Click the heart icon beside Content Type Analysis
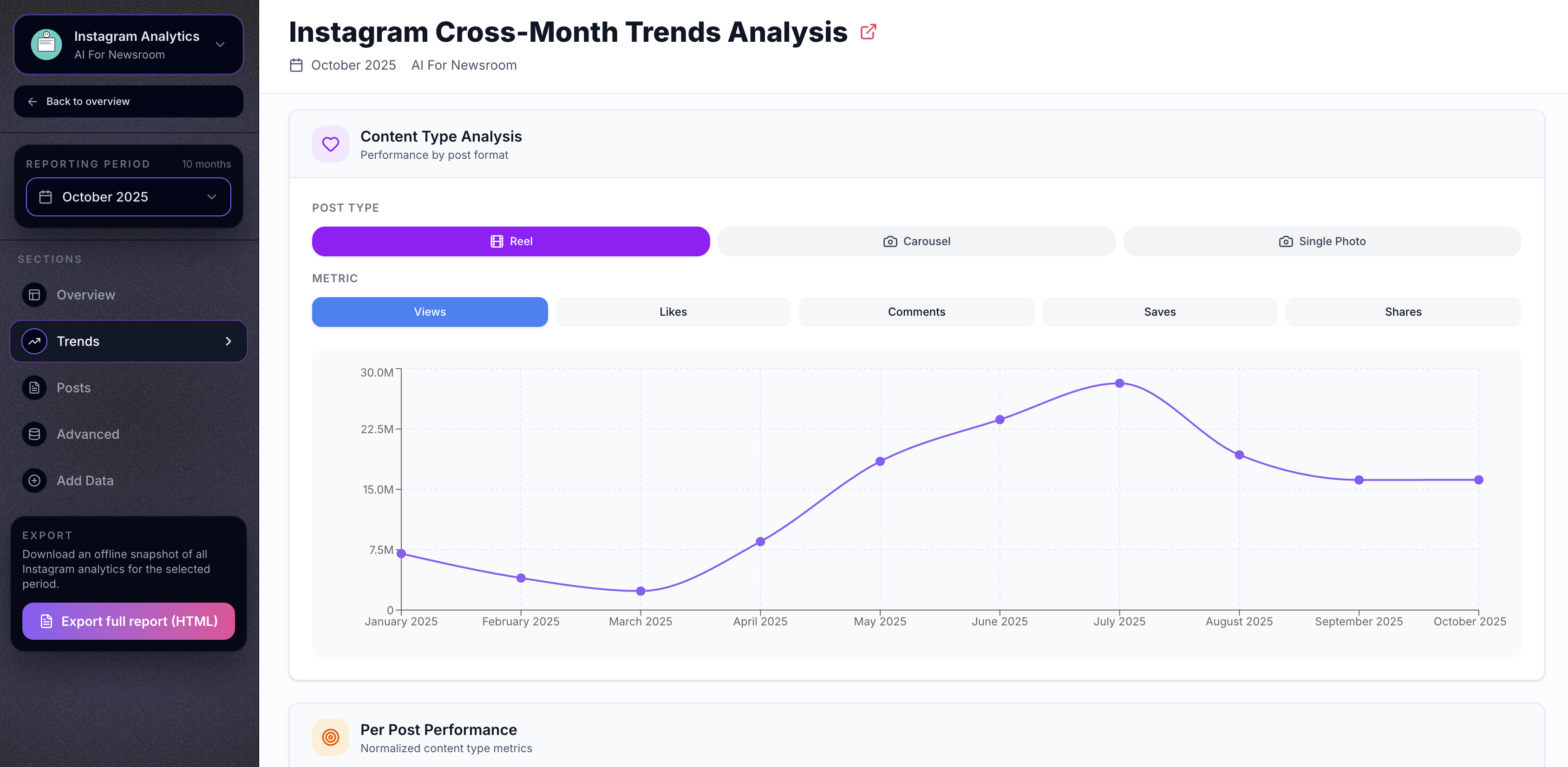This screenshot has width=1568, height=767. [331, 144]
